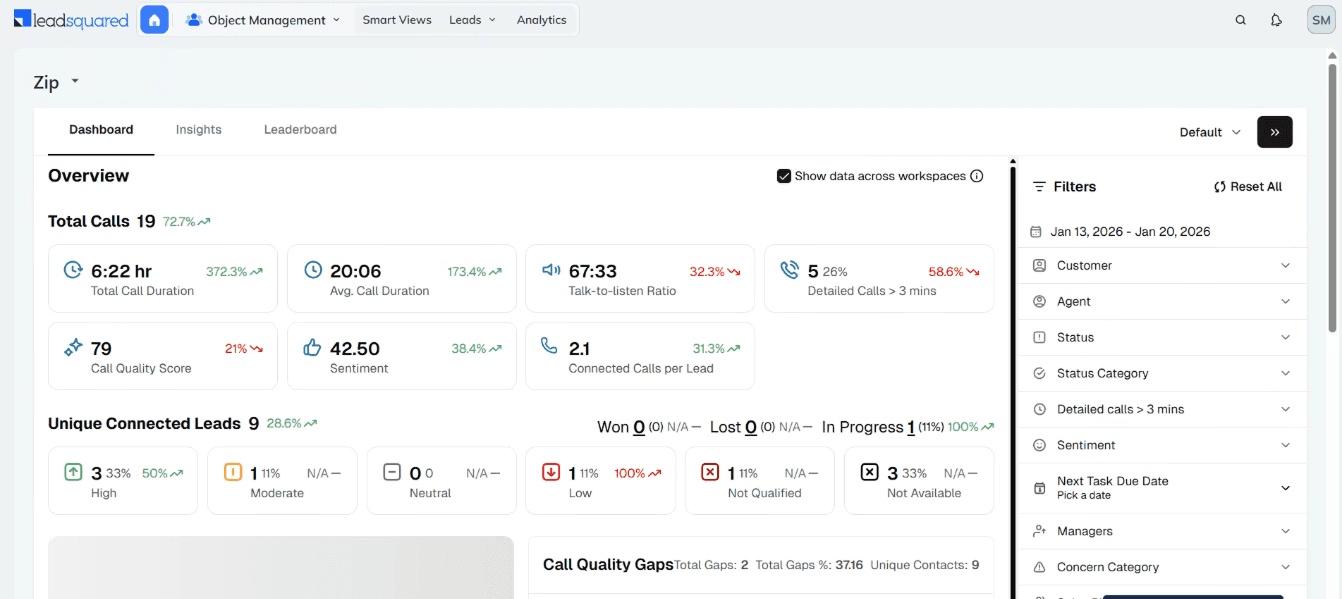Toggle Show data across workspaces checkbox

pos(784,176)
